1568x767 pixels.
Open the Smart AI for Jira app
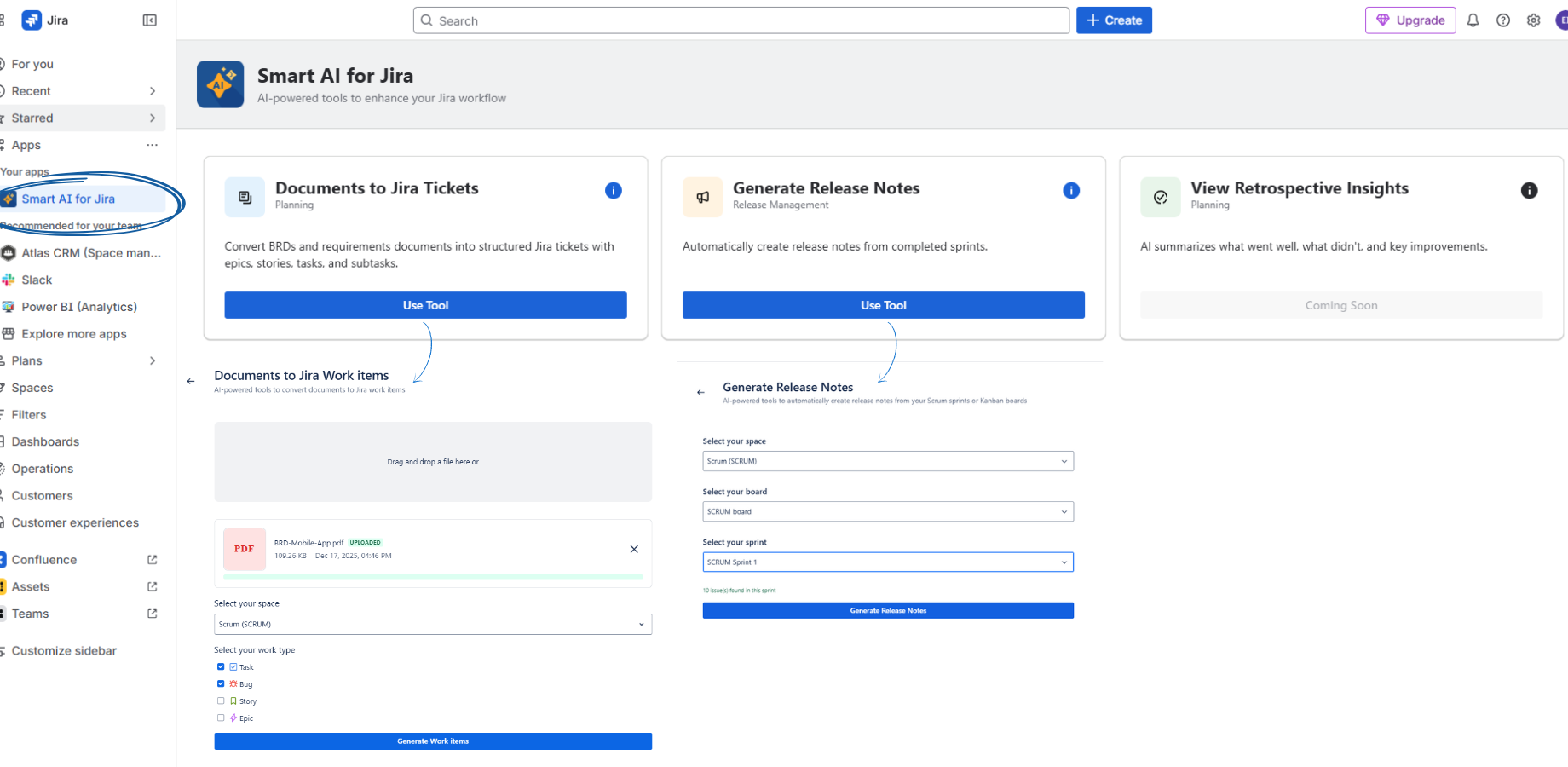[70, 199]
